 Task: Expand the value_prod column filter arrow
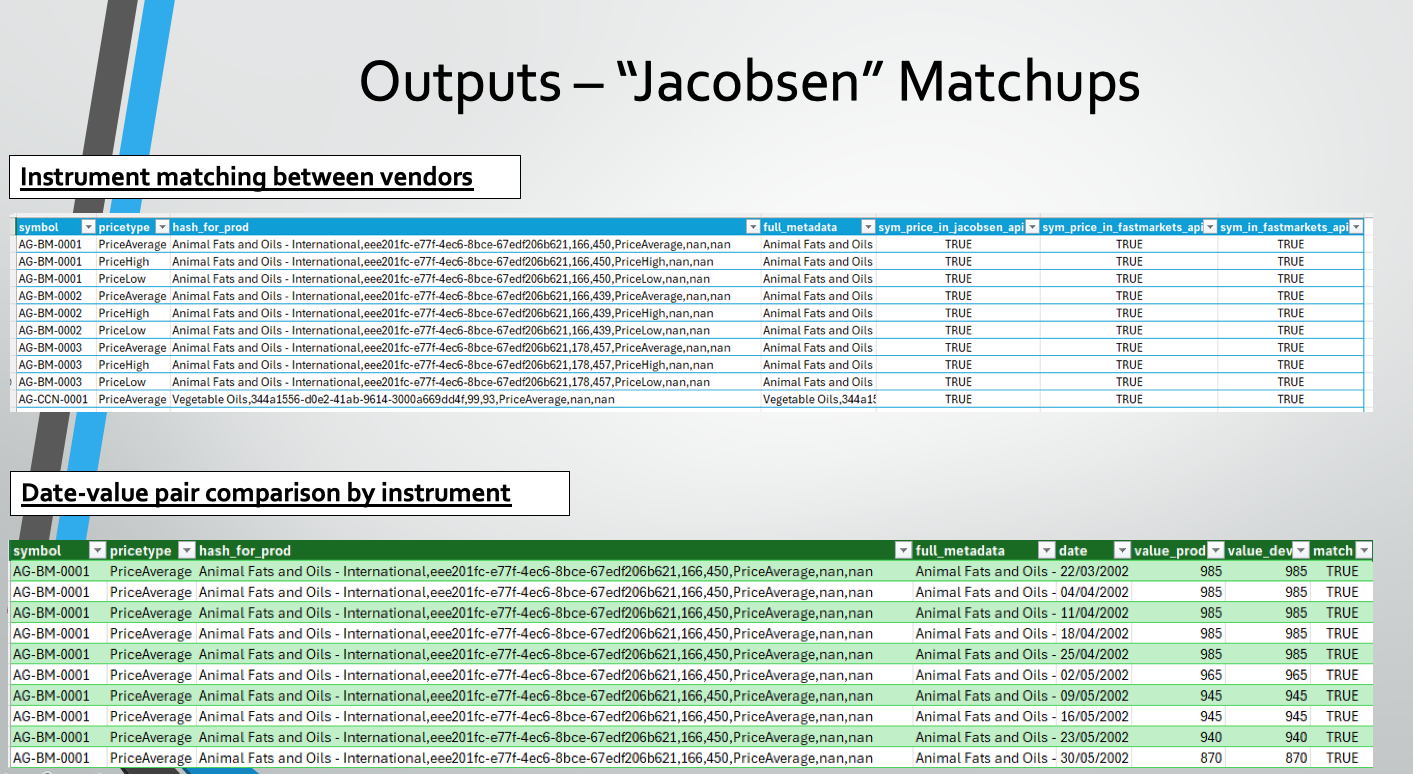[1215, 550]
